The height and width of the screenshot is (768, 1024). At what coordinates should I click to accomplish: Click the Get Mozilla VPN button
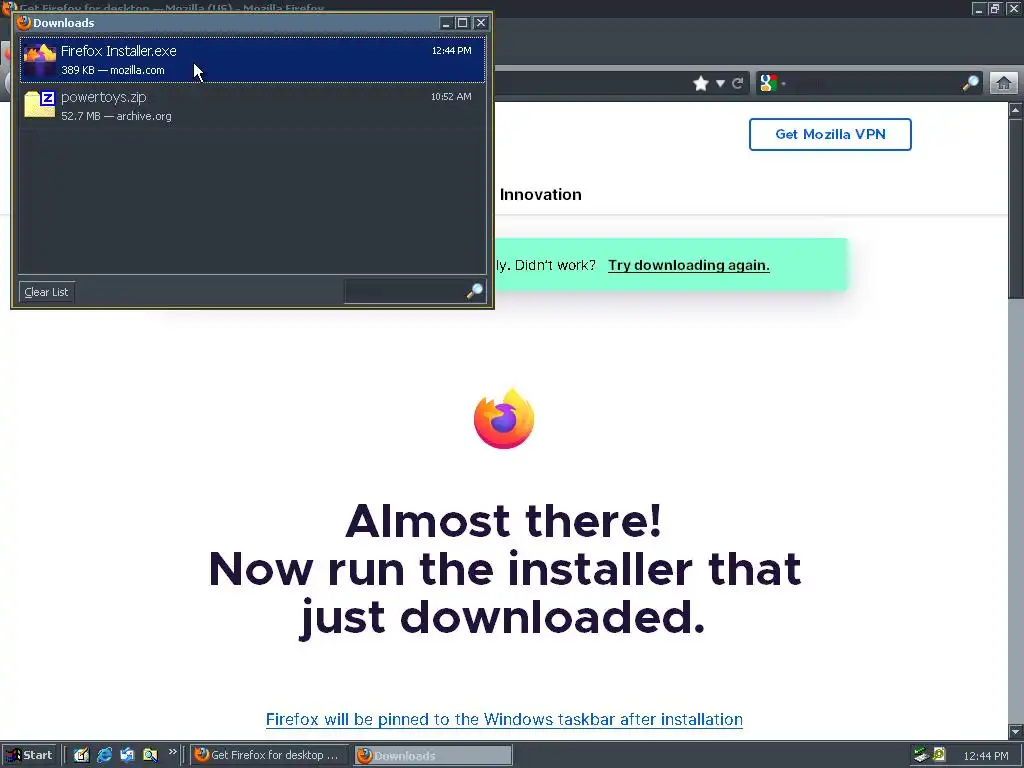tap(830, 135)
